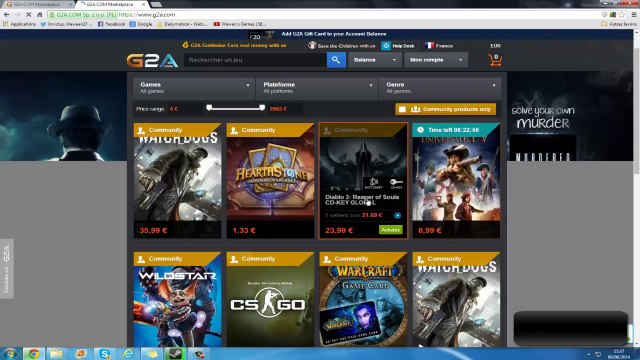Click the browser back arrow

[7, 15]
